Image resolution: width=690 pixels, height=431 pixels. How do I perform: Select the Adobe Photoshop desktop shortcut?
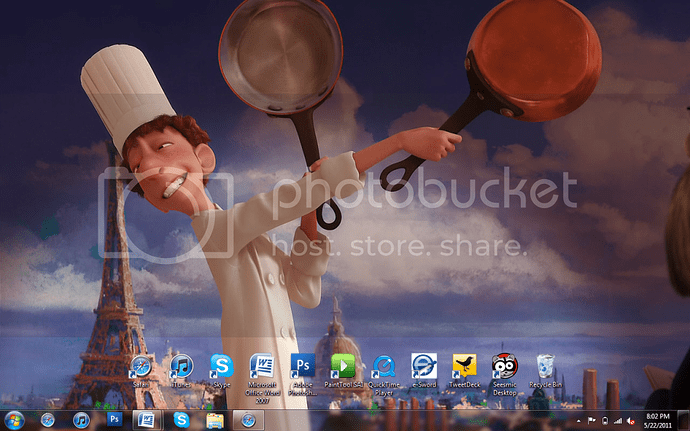(302, 366)
